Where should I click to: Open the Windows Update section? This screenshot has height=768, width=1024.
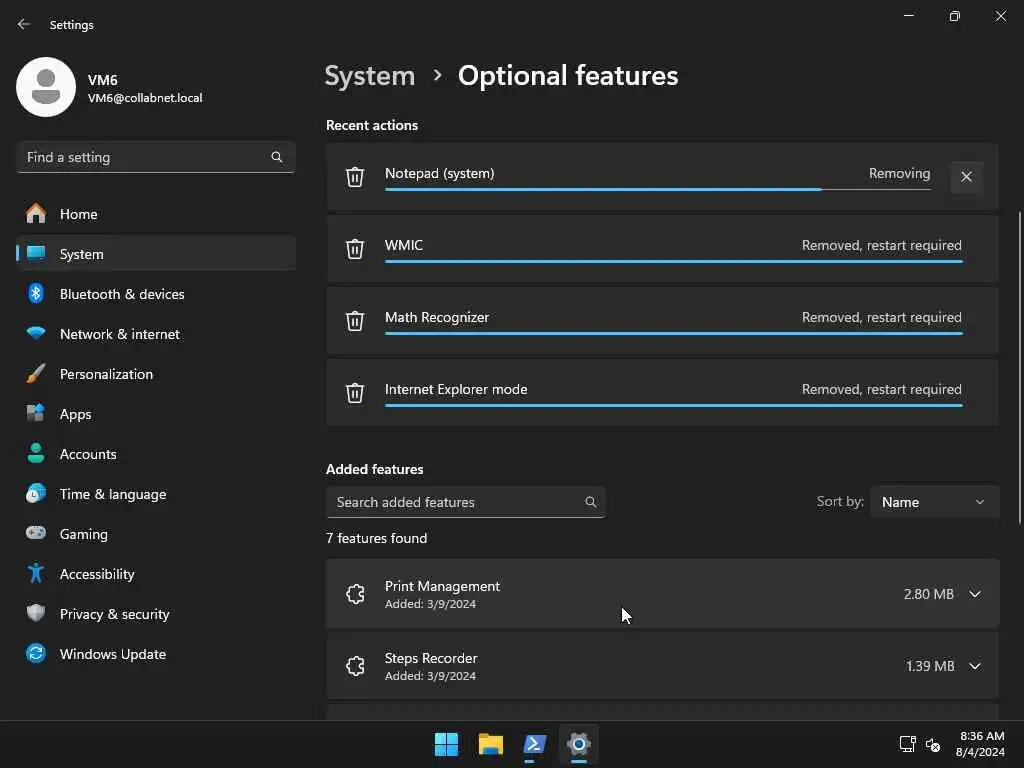[x=112, y=654]
